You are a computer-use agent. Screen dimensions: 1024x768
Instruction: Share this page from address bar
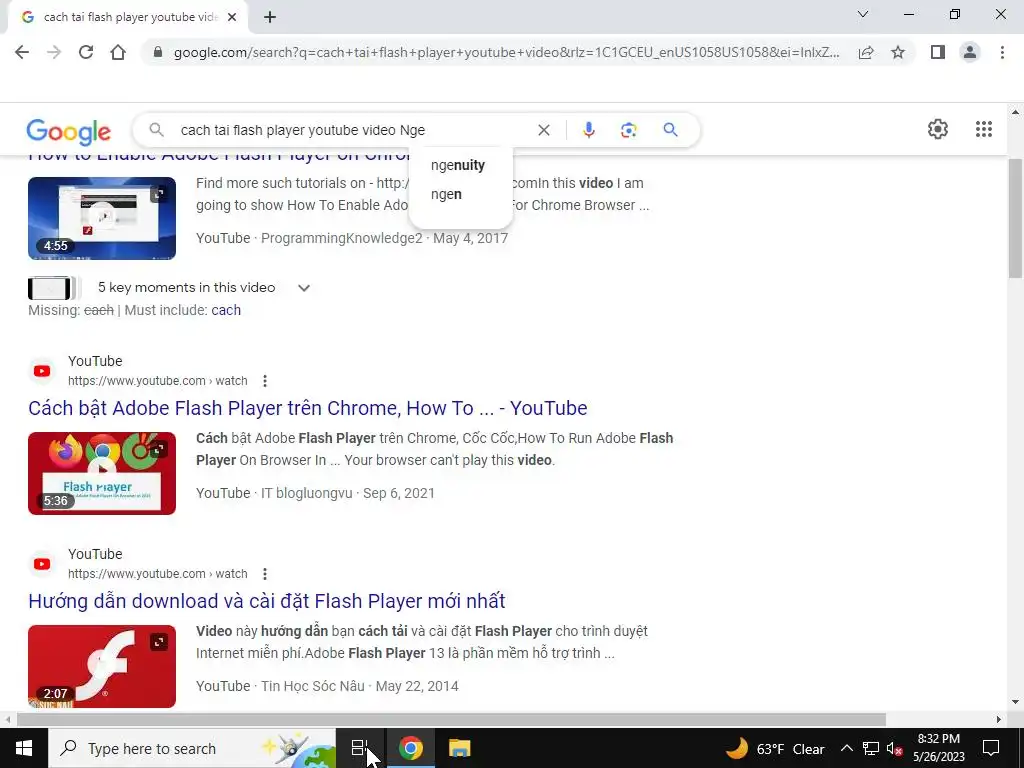point(866,52)
